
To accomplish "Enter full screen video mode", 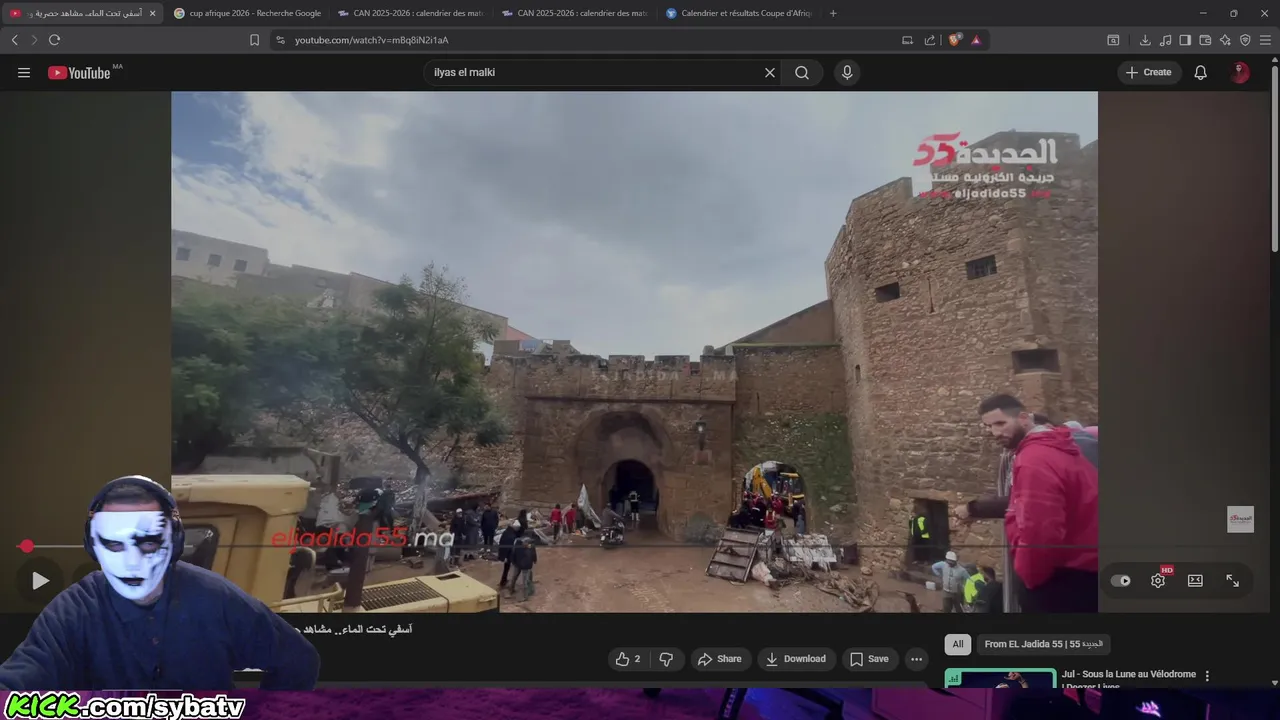I will (1232, 580).
